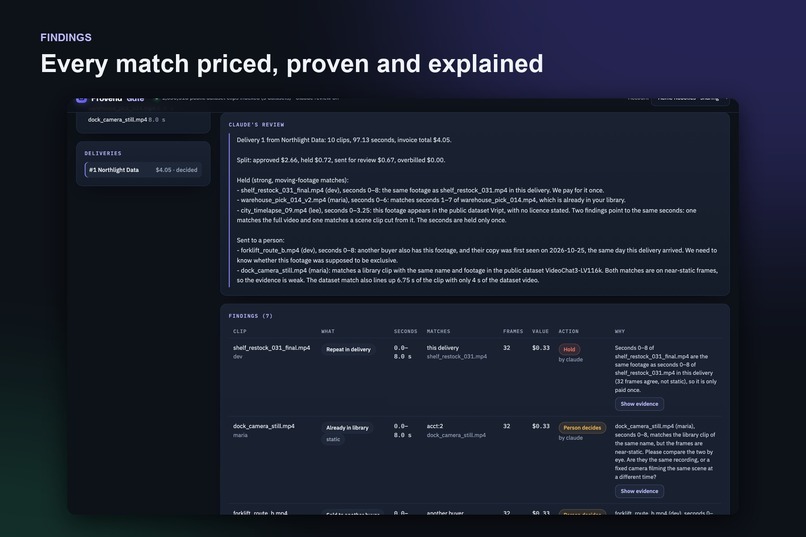Click the ACTION column header
The image size is (806, 537).
click(569, 331)
